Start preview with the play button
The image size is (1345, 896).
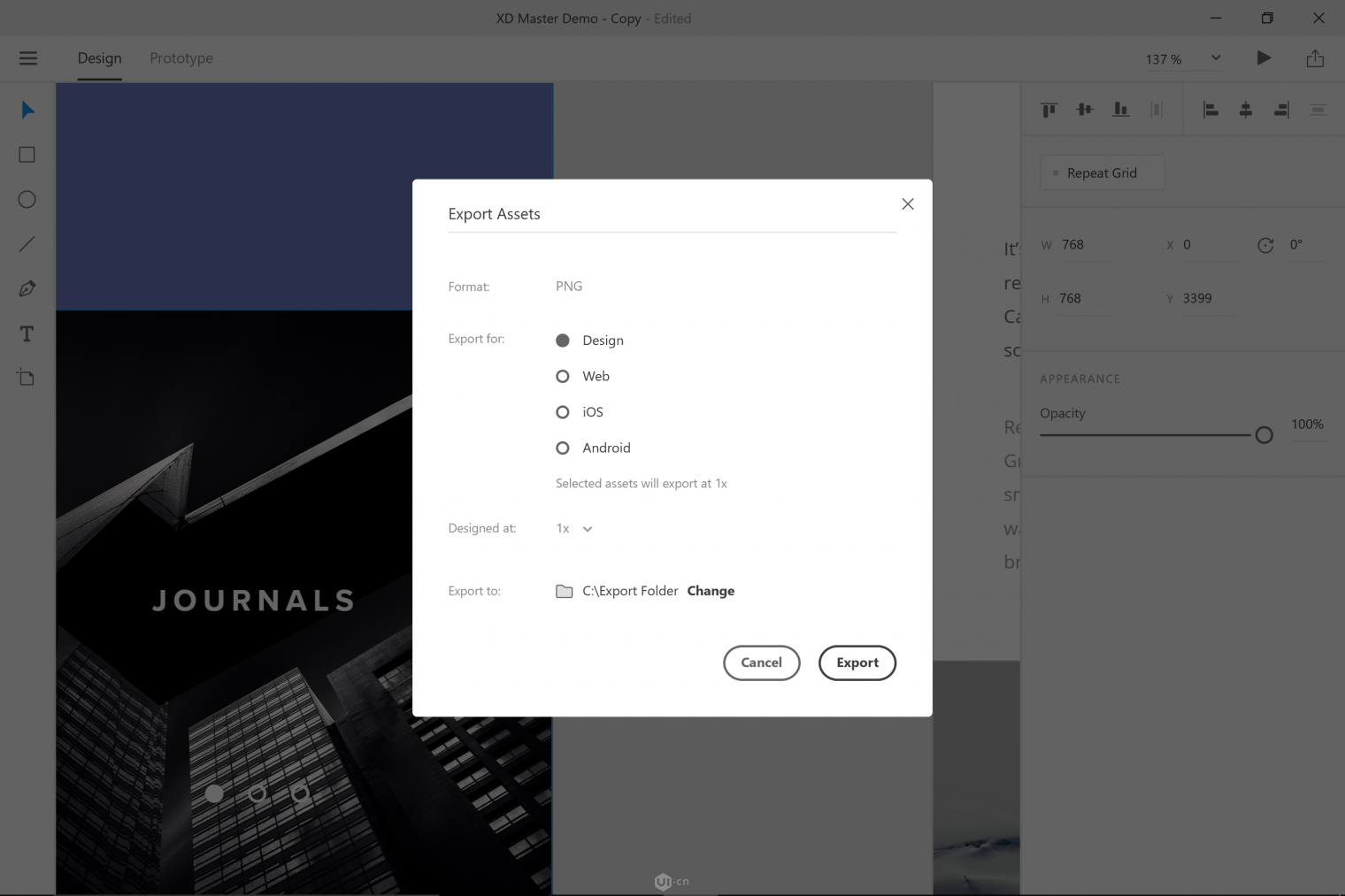coord(1264,57)
